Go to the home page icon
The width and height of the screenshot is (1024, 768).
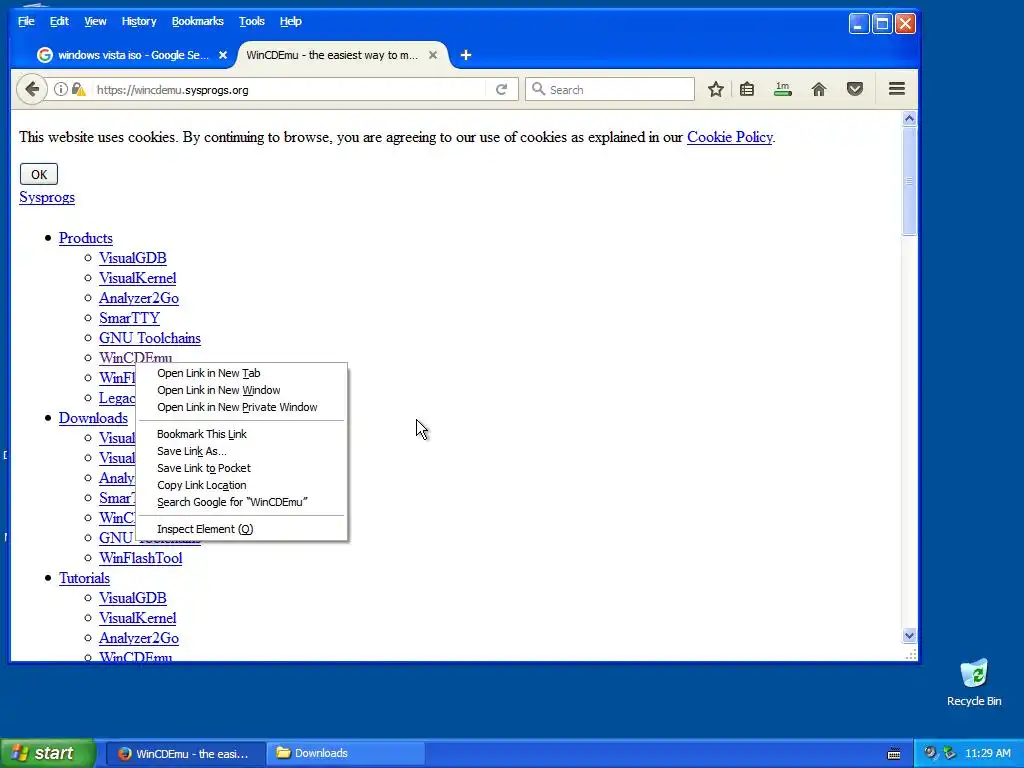coord(819,89)
